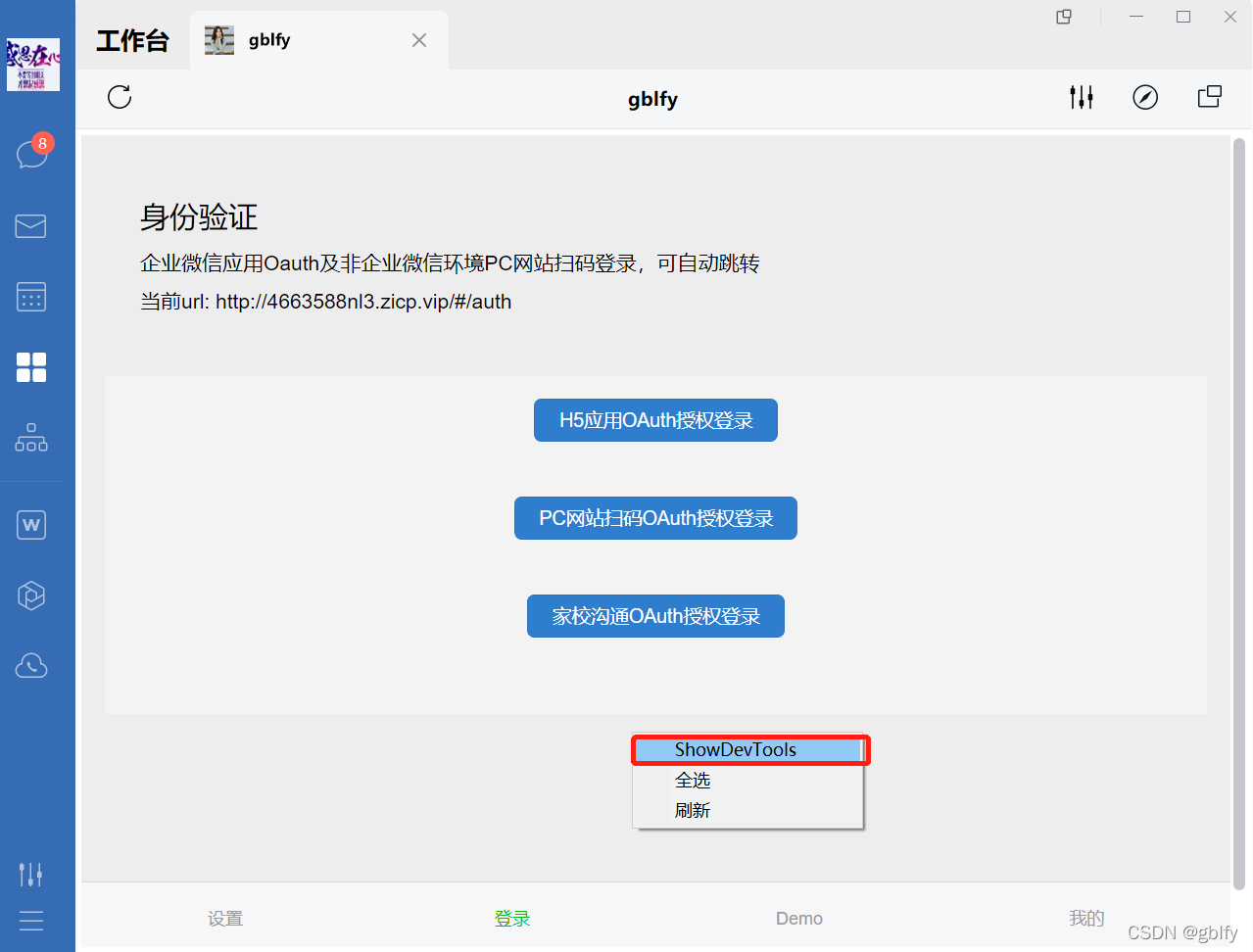Screen dimensions: 1253x952
Task: Open the 登录 bottom tab
Action: (512, 919)
